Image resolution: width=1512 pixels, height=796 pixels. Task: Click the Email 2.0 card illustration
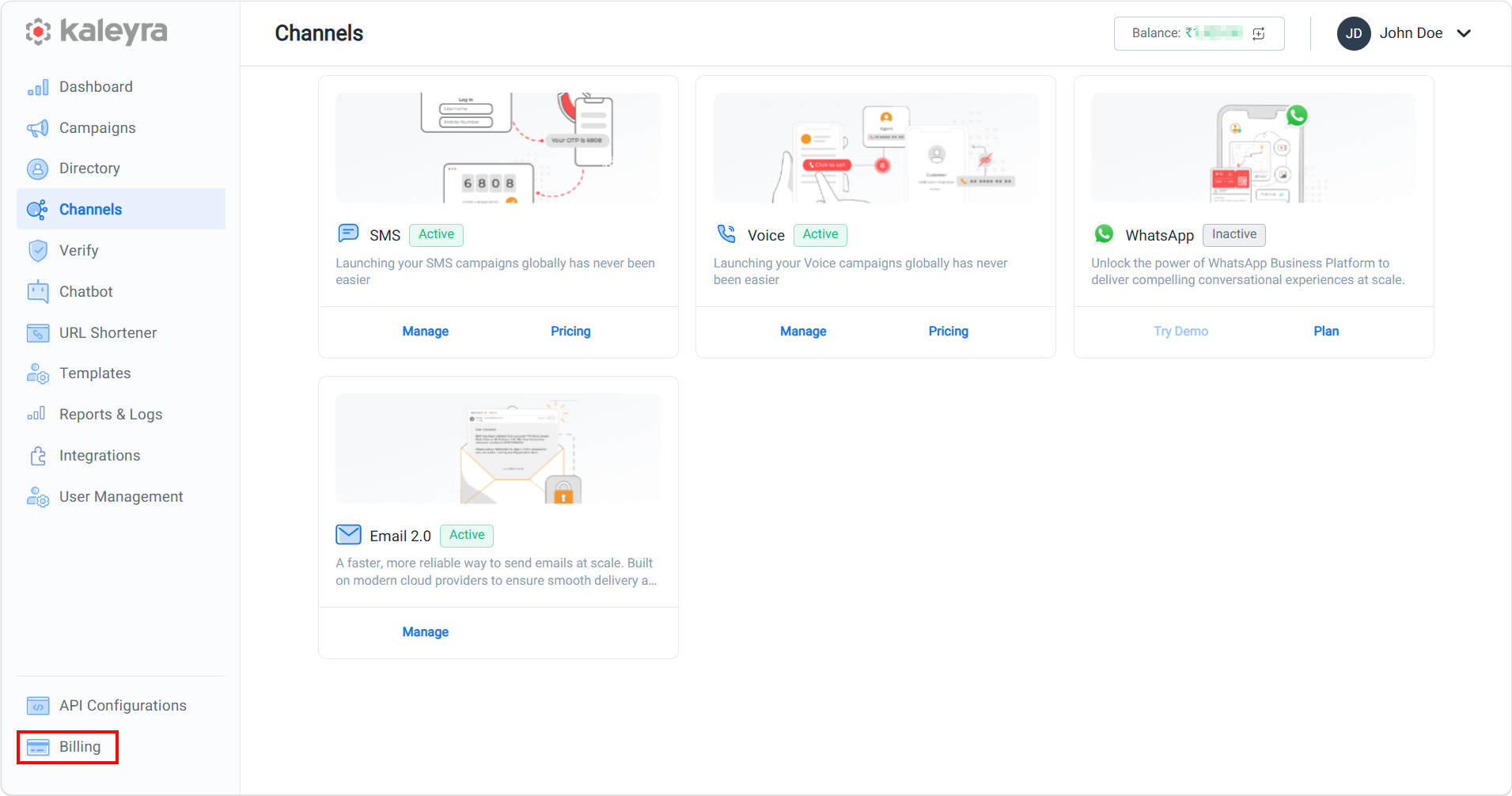(498, 449)
